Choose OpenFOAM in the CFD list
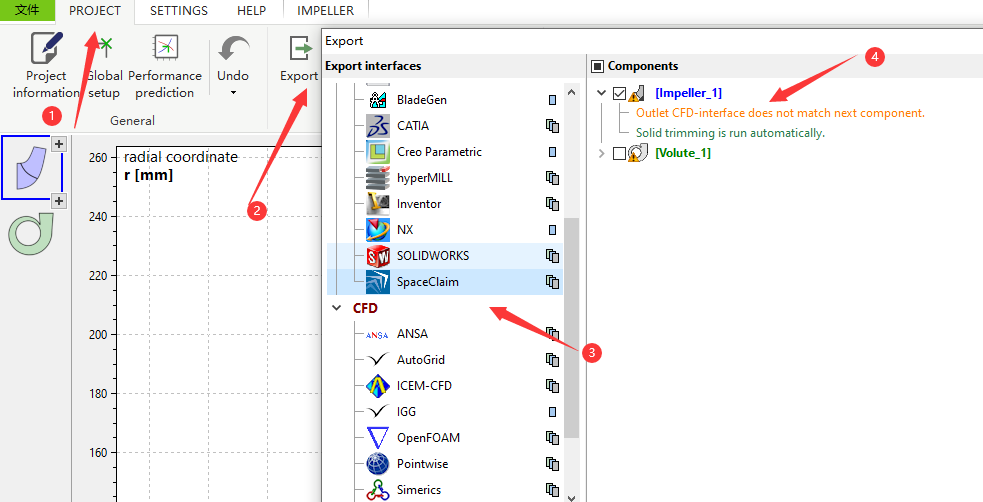 (428, 438)
